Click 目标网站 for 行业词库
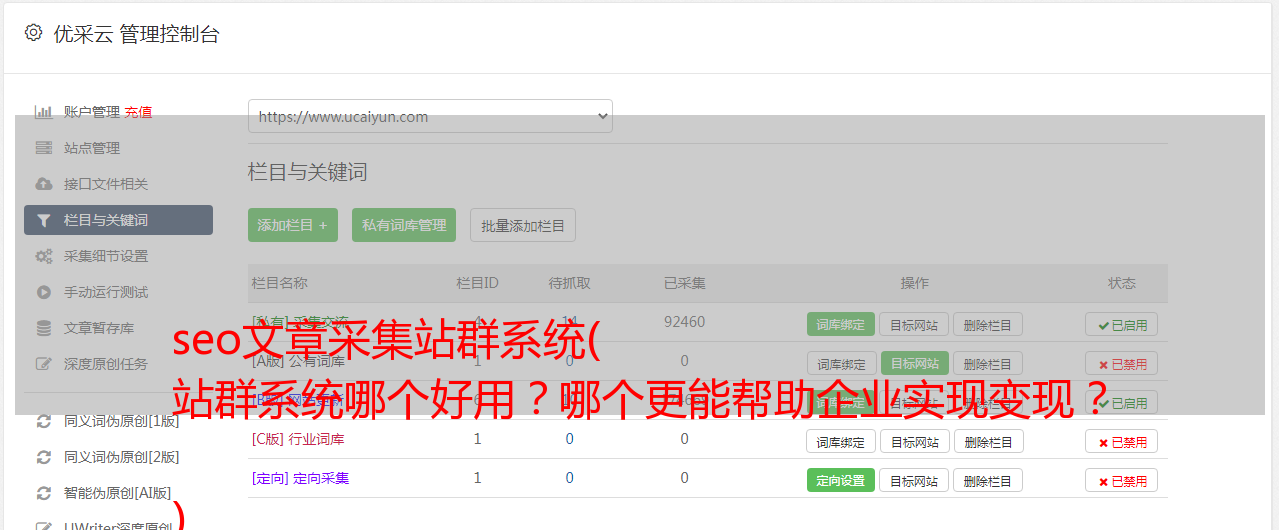Image resolution: width=1279 pixels, height=530 pixels. 914,441
